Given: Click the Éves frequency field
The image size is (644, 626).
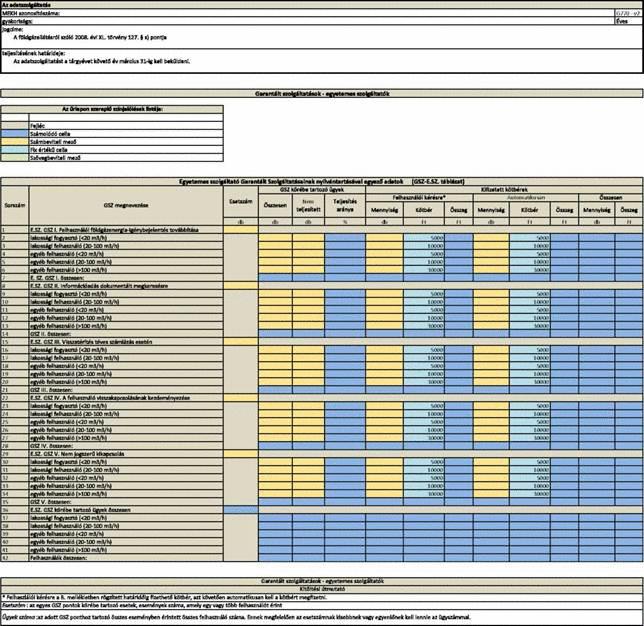Looking at the screenshot, I should pyautogui.click(x=628, y=21).
